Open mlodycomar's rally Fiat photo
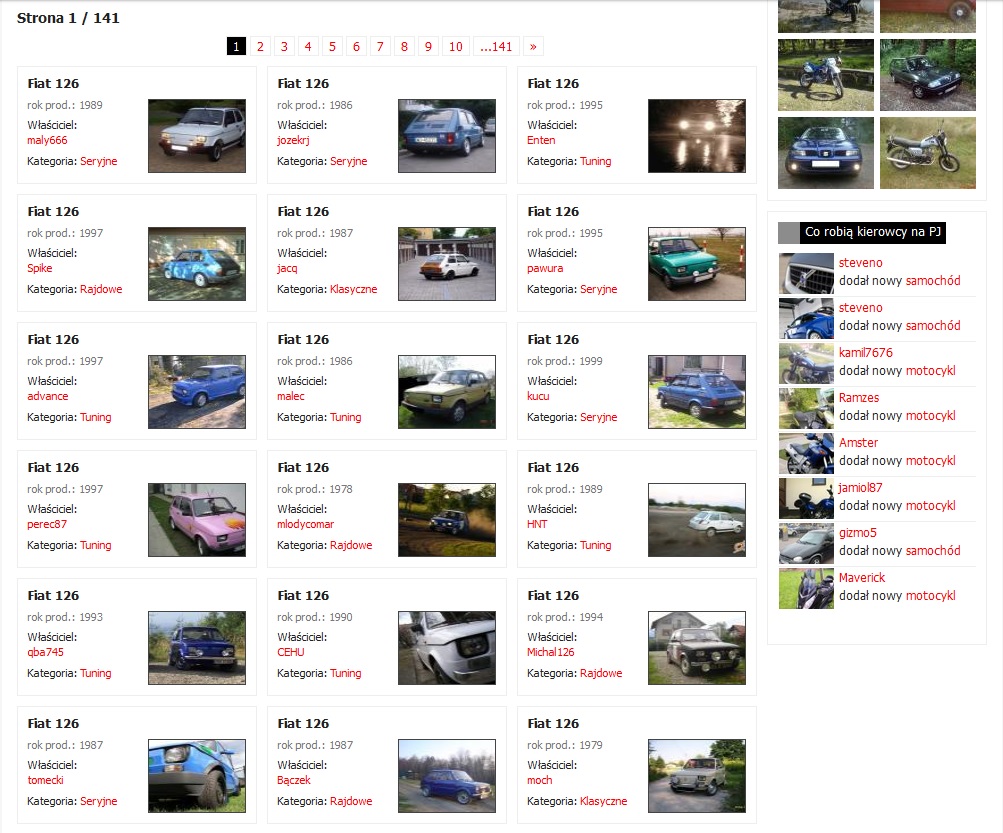This screenshot has width=1003, height=833. [x=447, y=520]
